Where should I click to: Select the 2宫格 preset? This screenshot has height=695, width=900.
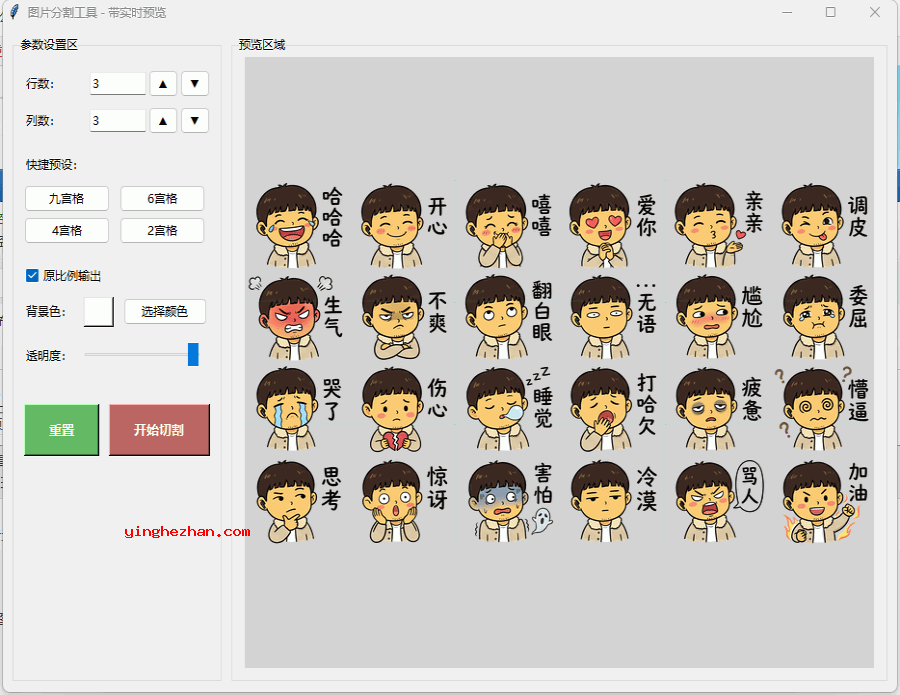click(x=162, y=231)
